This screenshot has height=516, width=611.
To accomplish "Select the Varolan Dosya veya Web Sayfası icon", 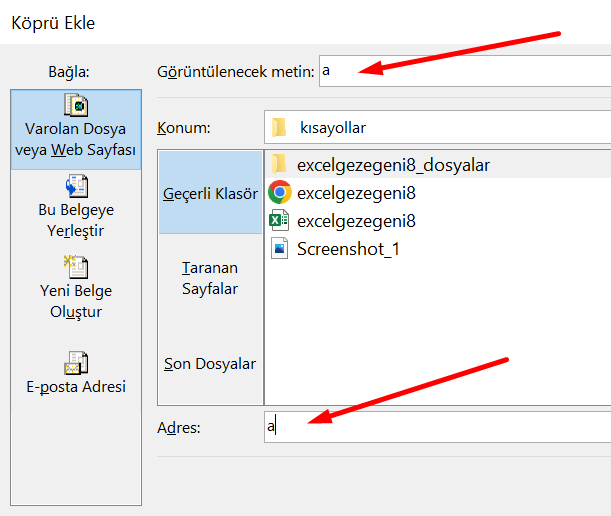I will (76, 105).
